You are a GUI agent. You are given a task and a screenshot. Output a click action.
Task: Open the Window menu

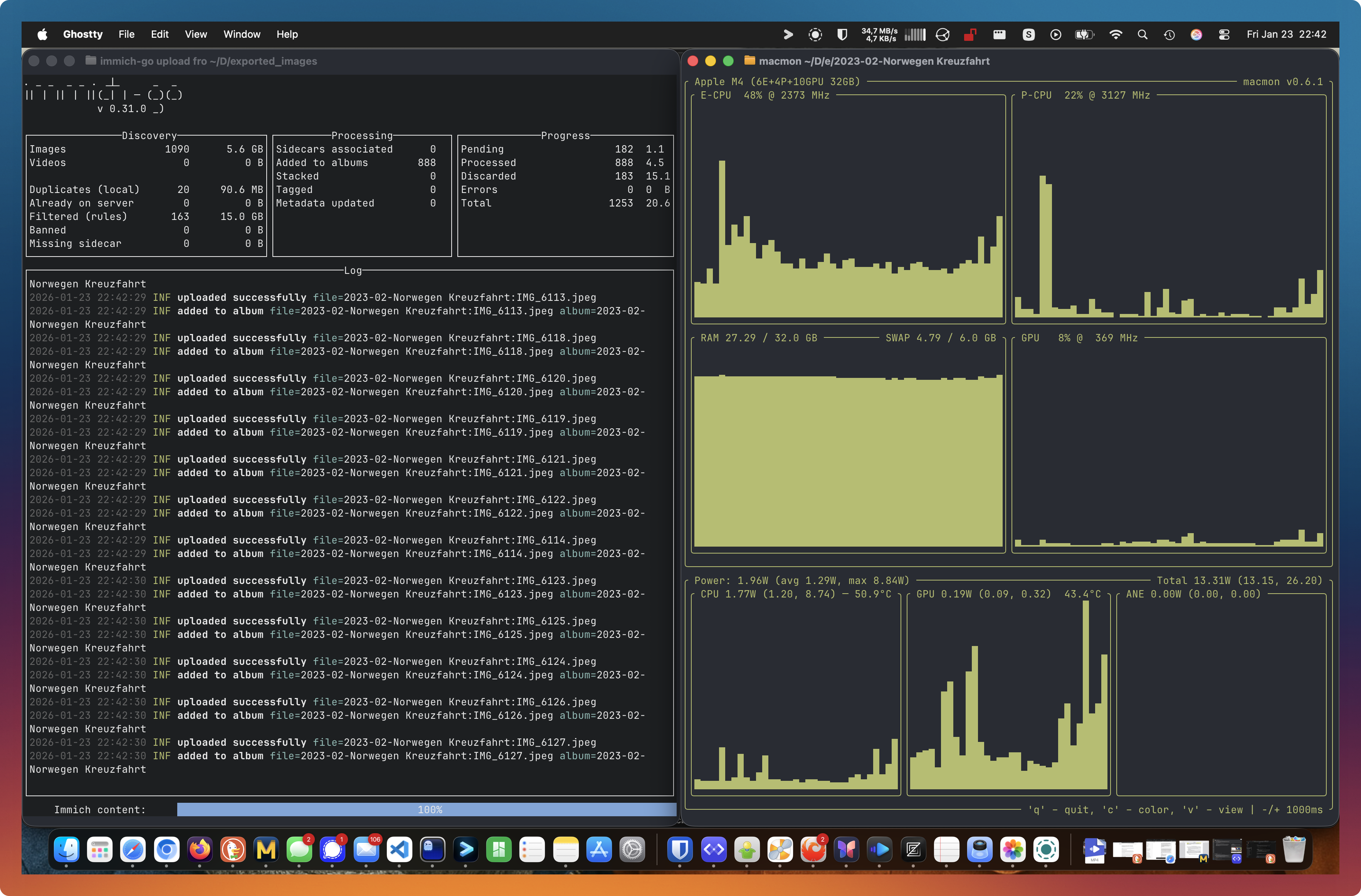(x=241, y=34)
